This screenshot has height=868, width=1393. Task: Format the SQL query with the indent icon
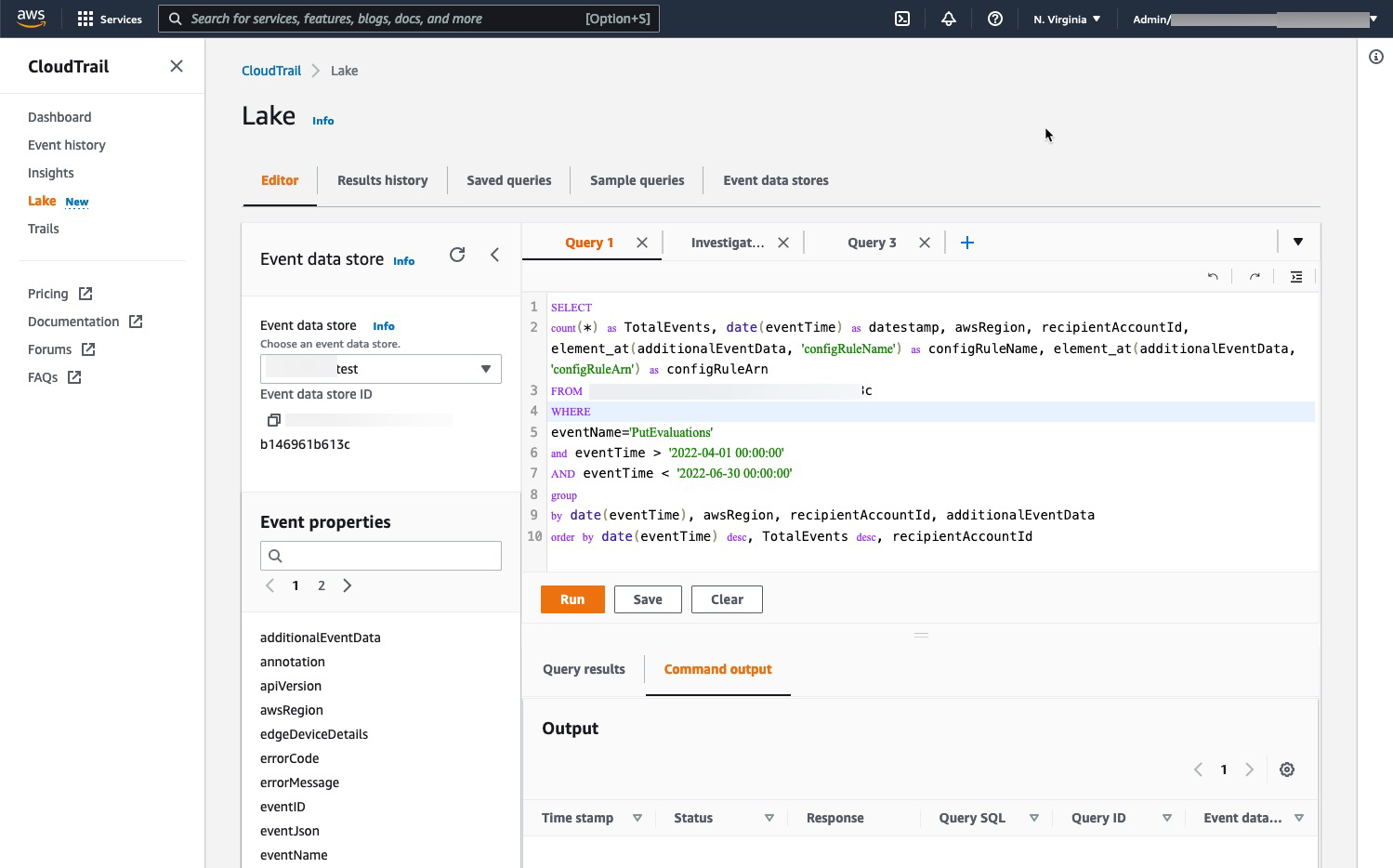(1295, 276)
